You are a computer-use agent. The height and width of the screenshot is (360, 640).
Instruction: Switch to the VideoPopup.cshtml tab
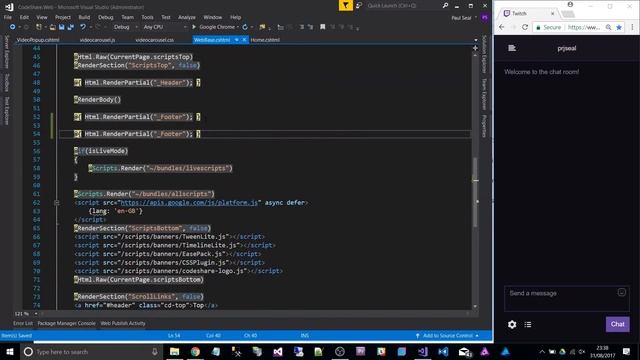pos(38,40)
